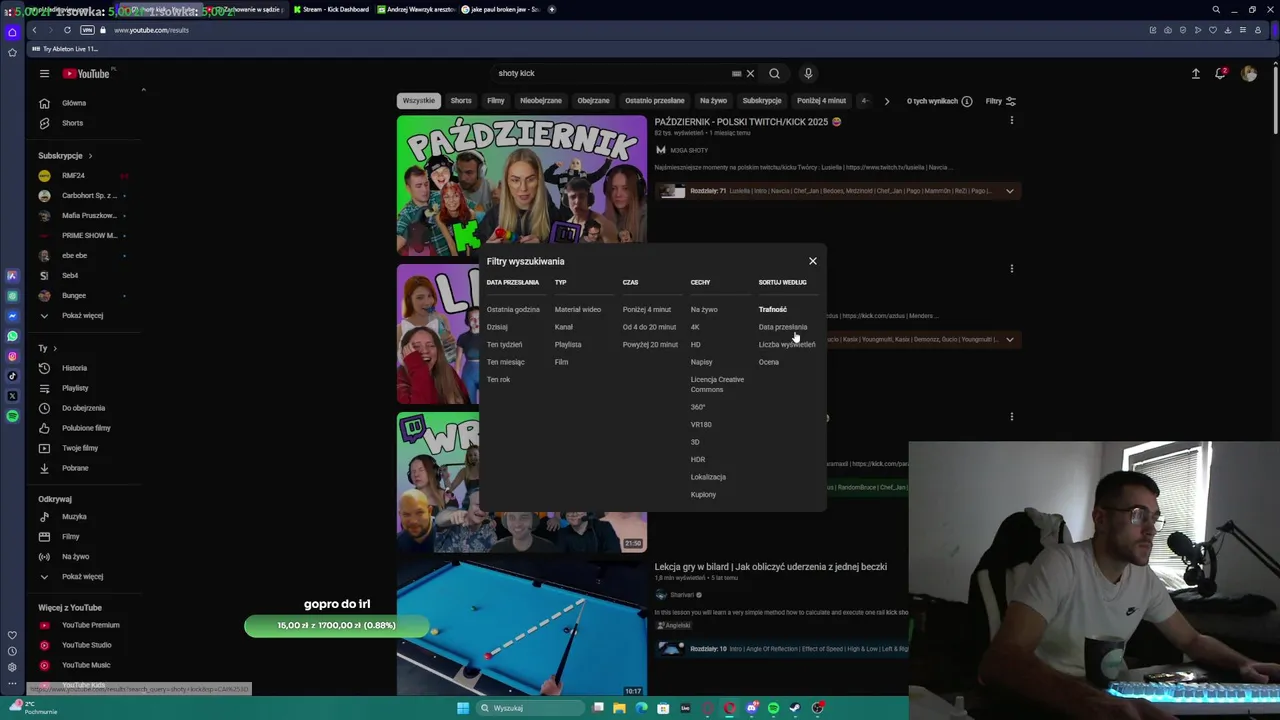Sort results by Data przesłania
1280x720 pixels.
pyautogui.click(x=782, y=327)
